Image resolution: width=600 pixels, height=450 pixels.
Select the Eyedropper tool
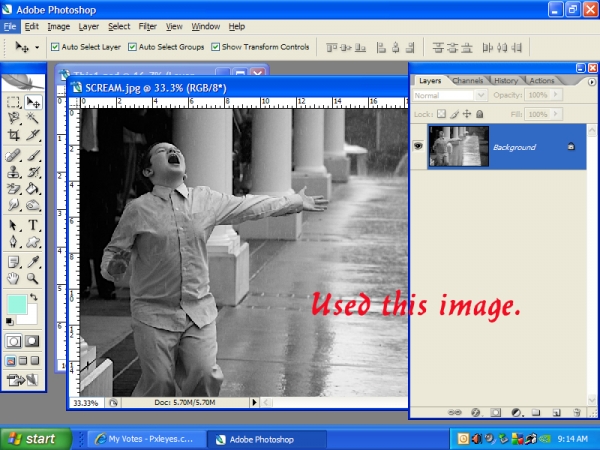coord(33,262)
